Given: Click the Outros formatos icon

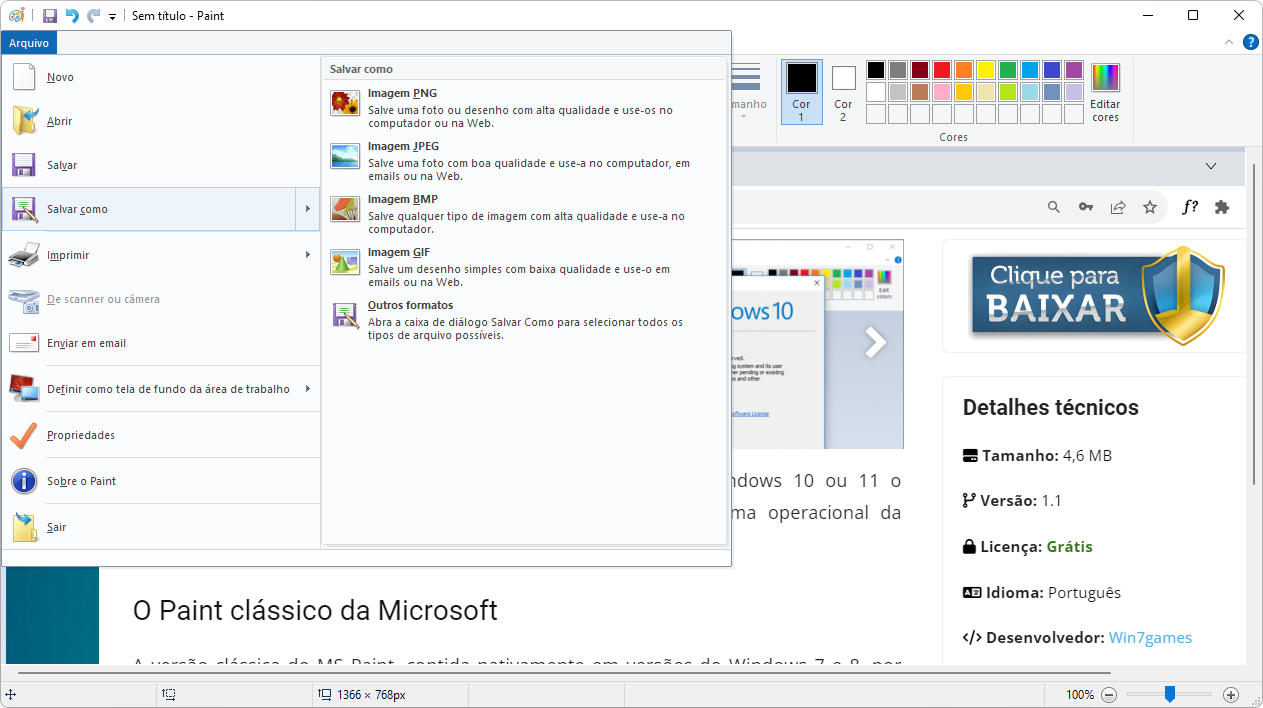Looking at the screenshot, I should pyautogui.click(x=345, y=316).
